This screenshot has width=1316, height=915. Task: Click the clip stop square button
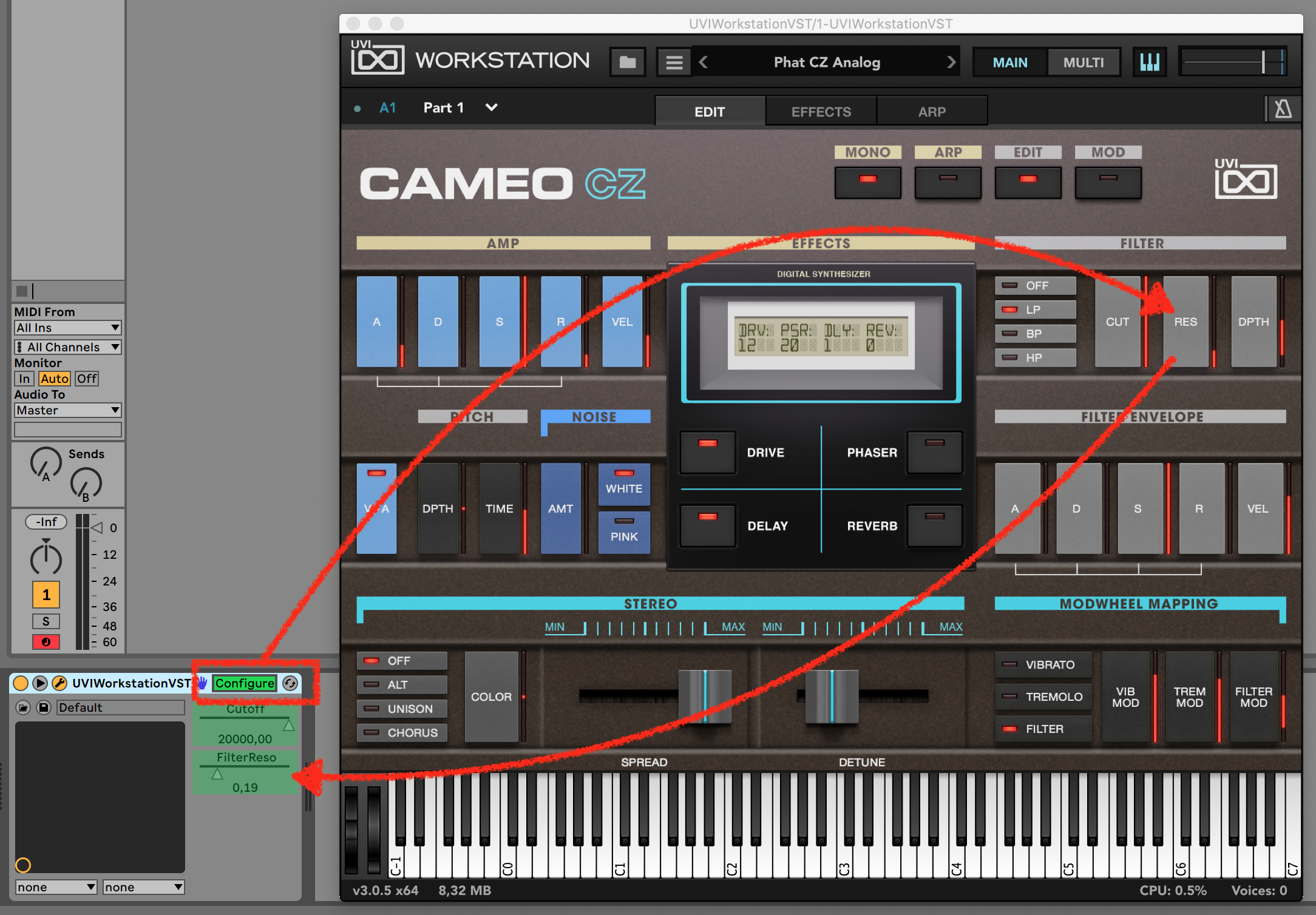22,291
